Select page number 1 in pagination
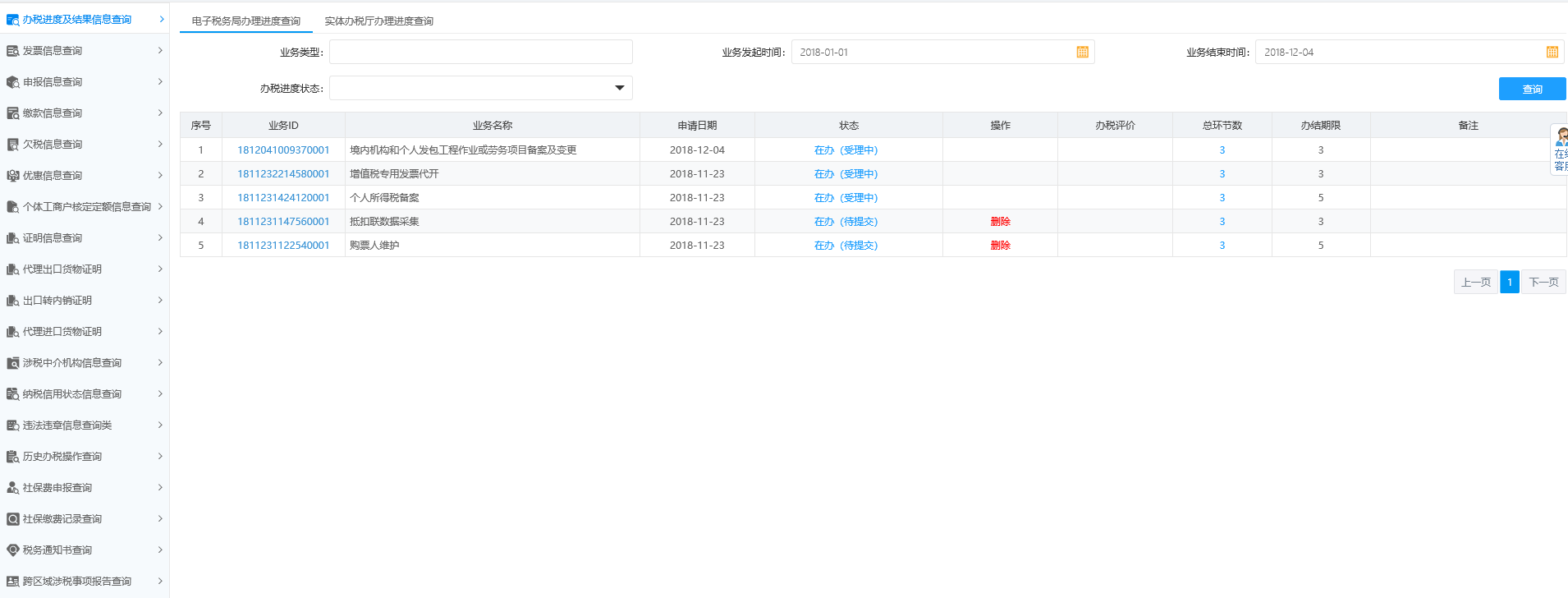 tap(1509, 282)
